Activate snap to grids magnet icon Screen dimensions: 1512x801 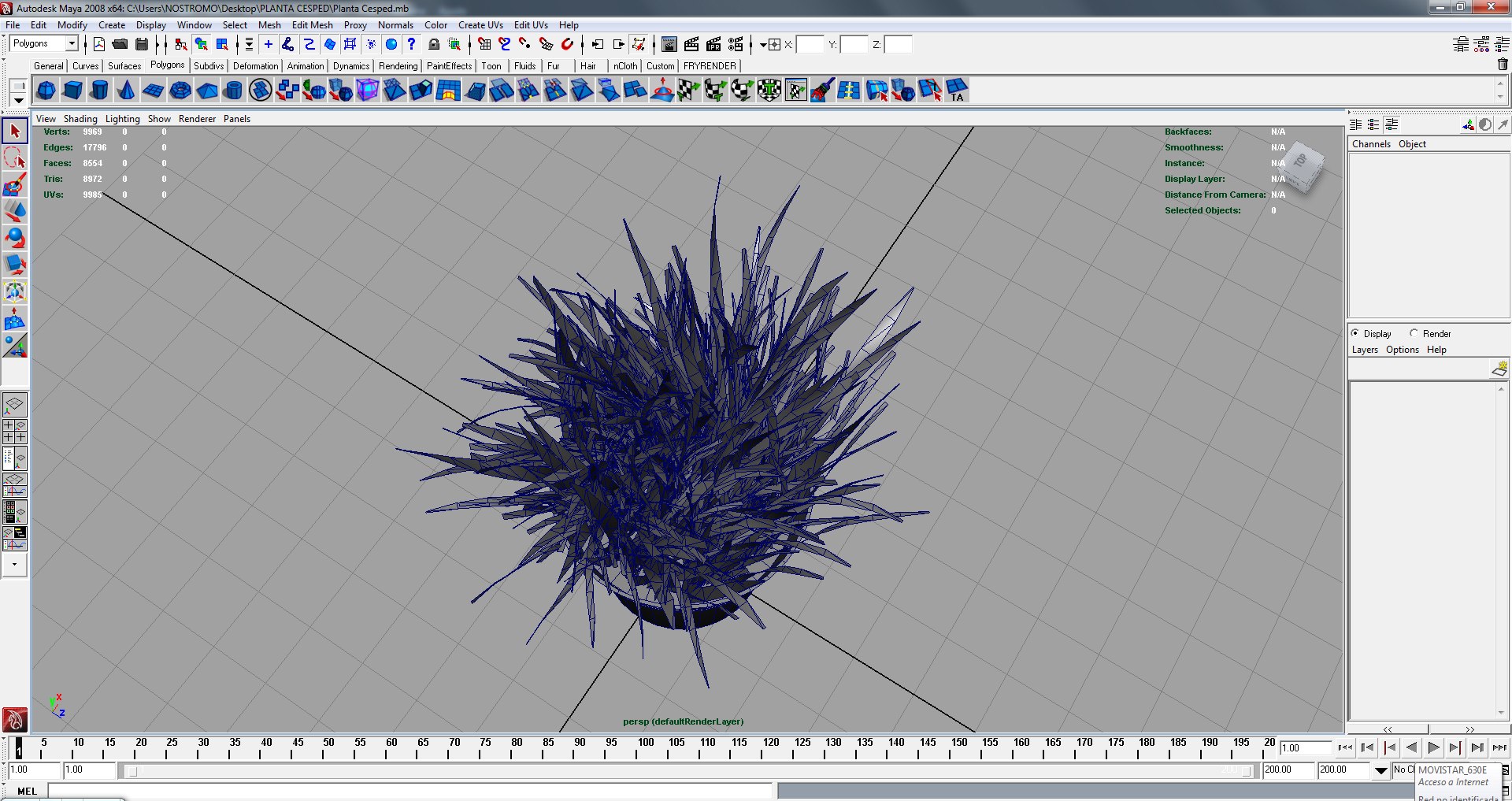[484, 44]
